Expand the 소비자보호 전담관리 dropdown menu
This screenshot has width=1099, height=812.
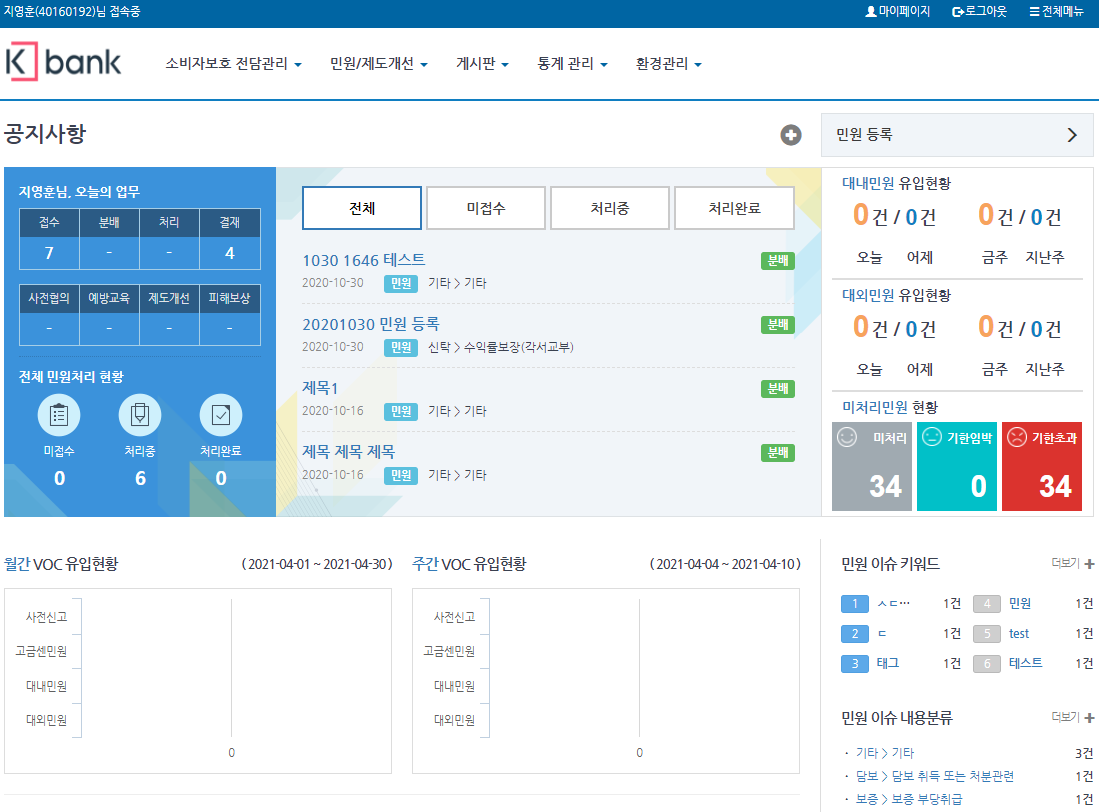click(x=233, y=64)
